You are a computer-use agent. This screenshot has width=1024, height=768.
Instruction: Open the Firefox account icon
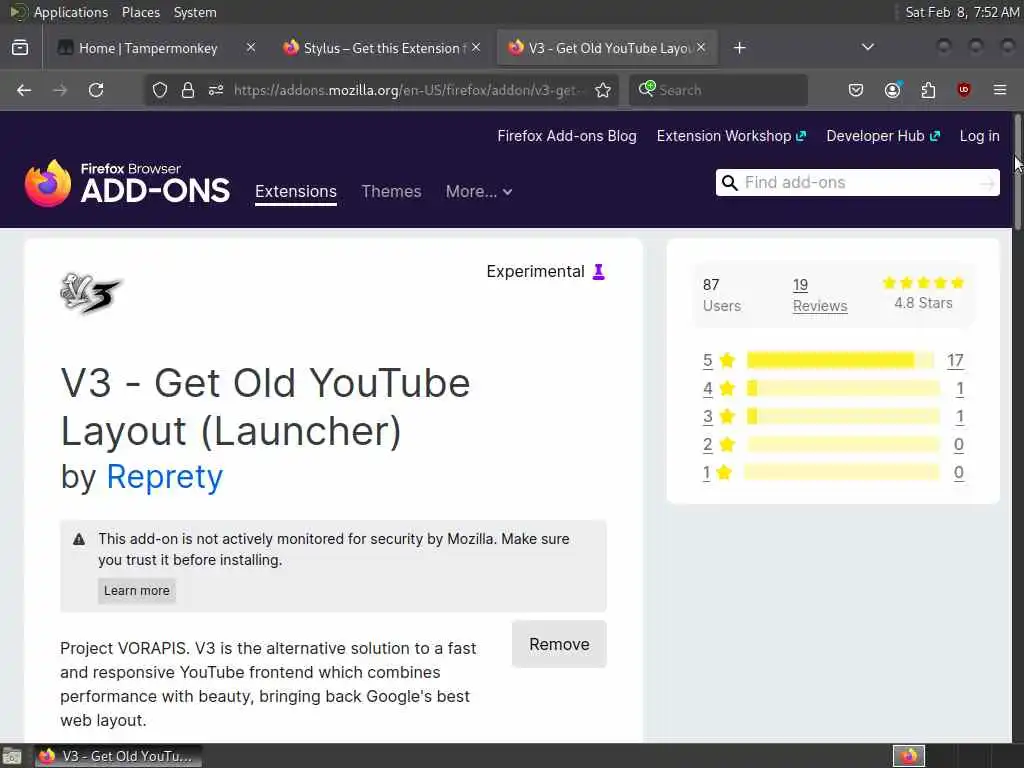point(893,90)
